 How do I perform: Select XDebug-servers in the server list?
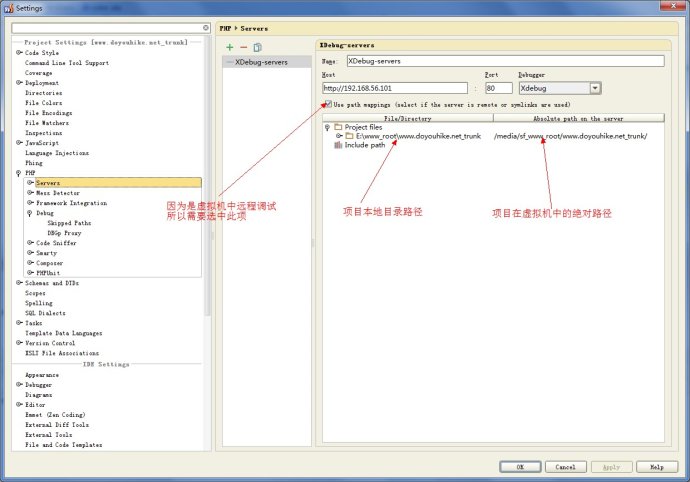click(267, 62)
